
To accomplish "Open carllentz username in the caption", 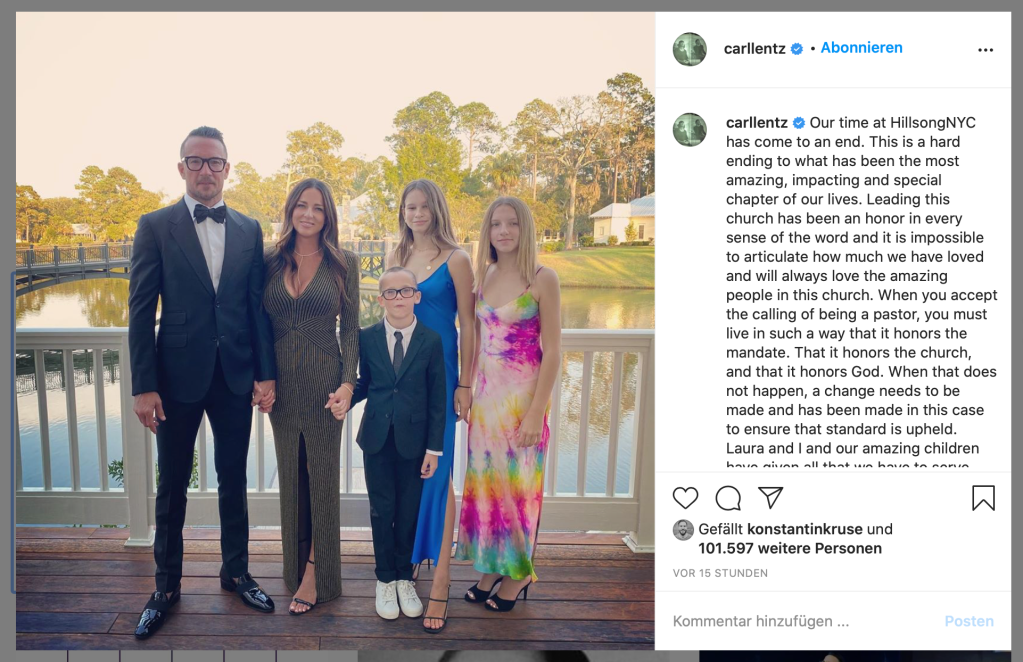I will point(756,123).
